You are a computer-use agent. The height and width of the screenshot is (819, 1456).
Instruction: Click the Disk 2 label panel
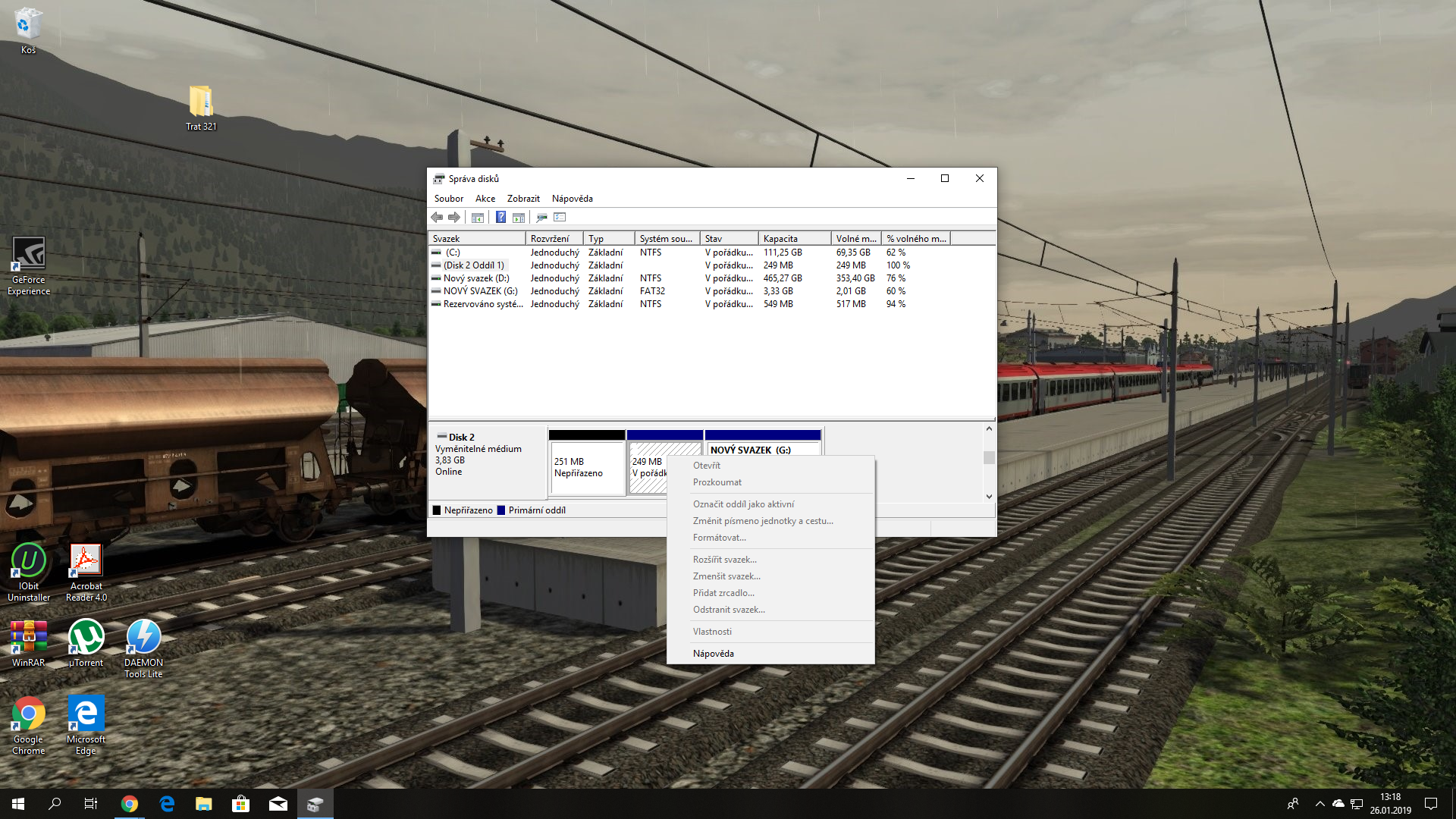(487, 455)
